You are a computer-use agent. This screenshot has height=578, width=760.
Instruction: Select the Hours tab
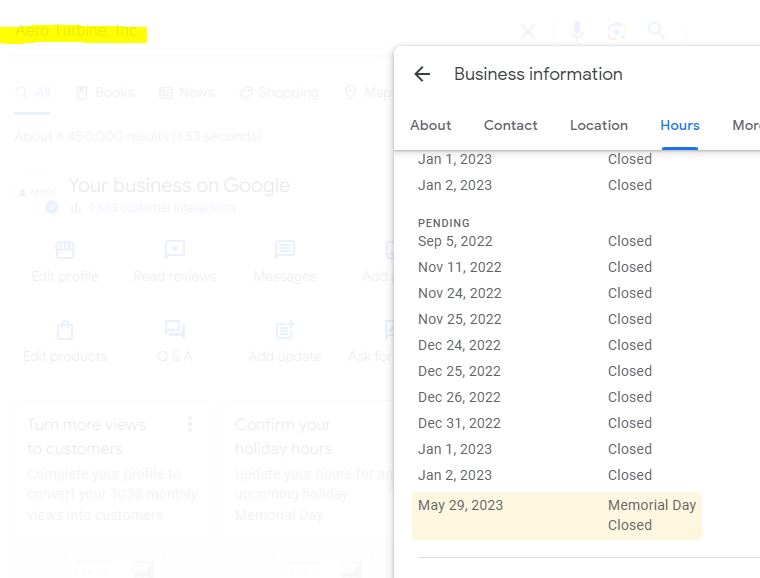[x=680, y=125]
